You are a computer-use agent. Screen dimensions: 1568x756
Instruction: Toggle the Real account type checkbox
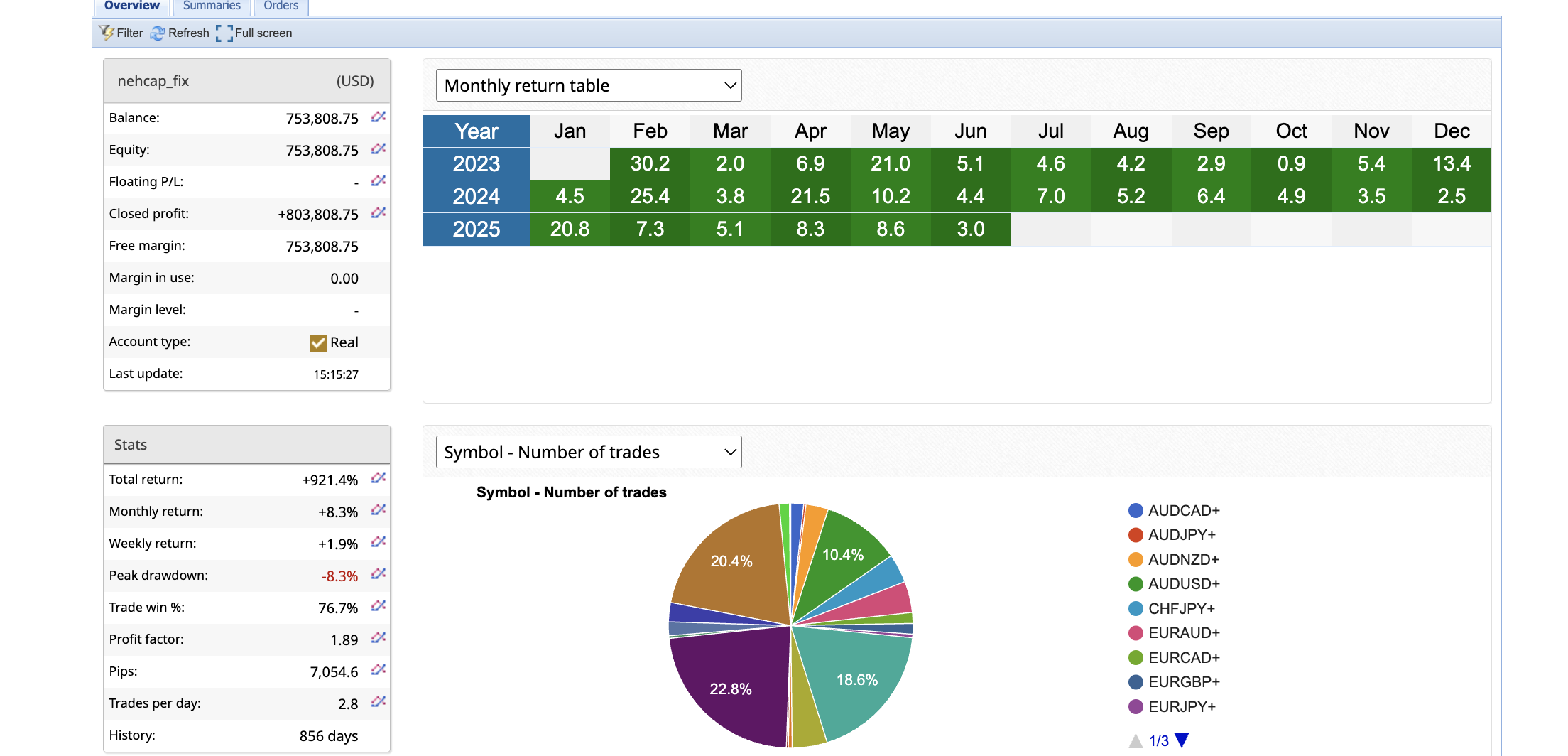[317, 342]
